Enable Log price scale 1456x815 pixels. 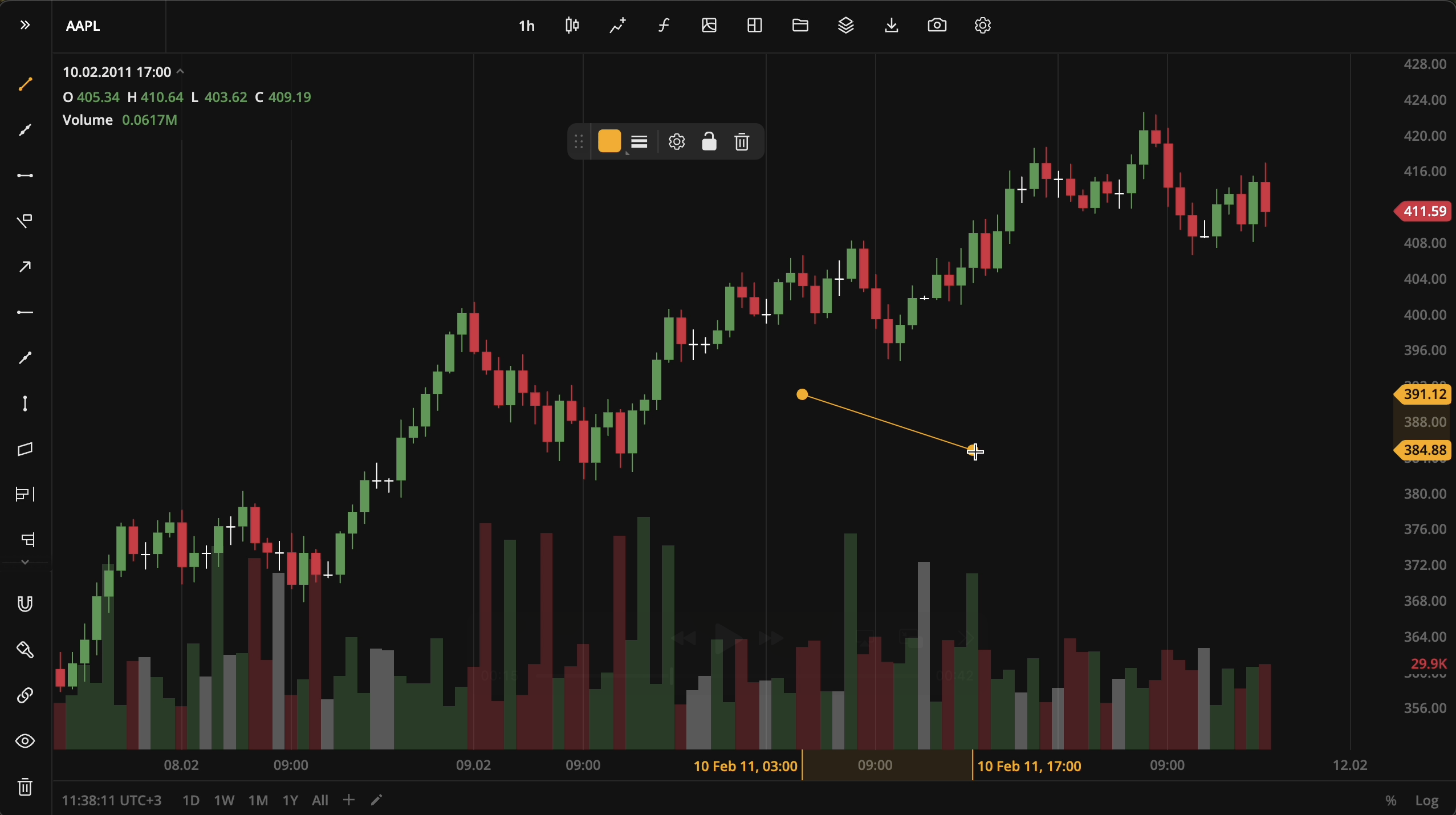(1427, 800)
